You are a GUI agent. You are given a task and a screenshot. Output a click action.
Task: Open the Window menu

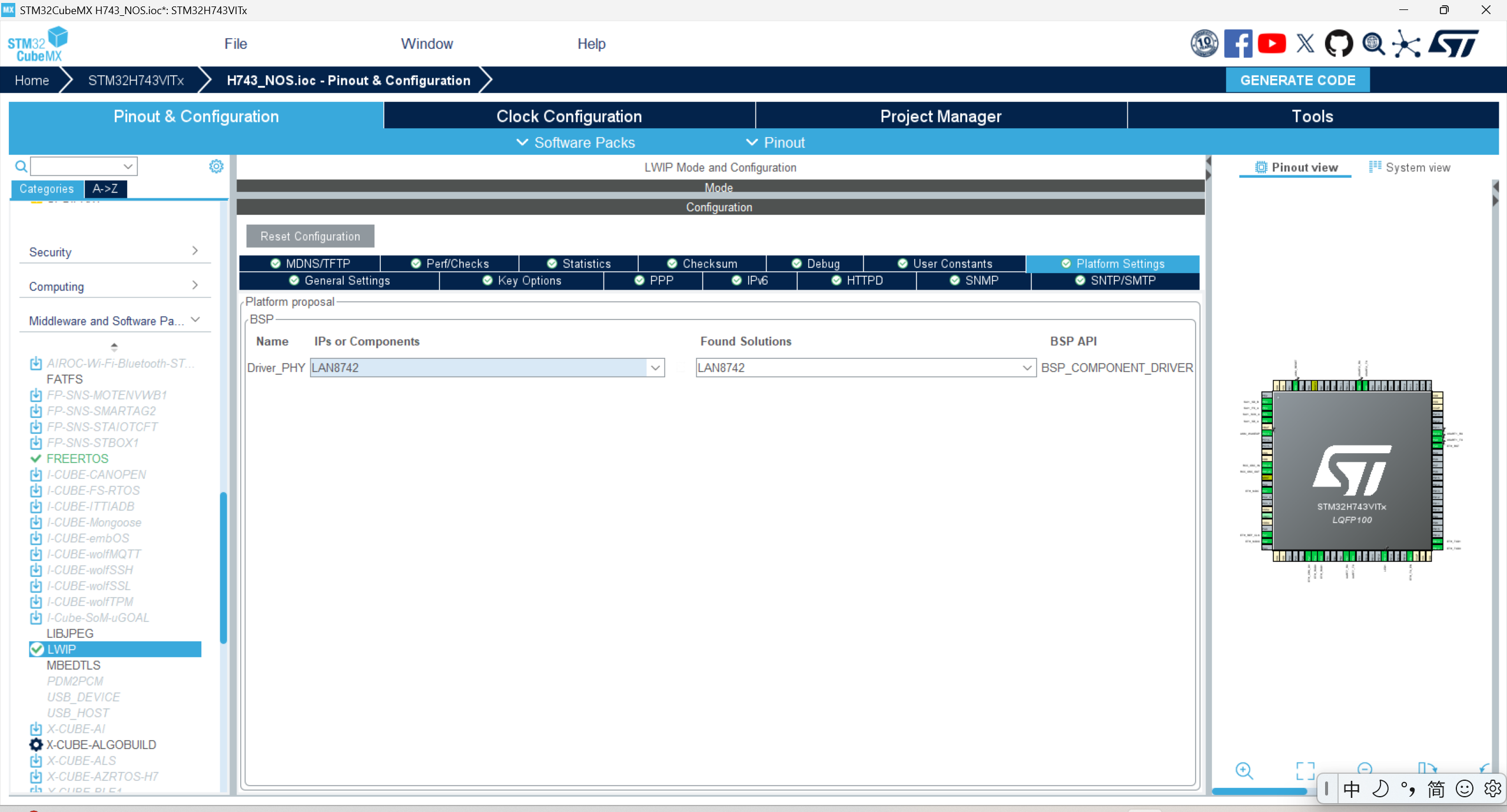point(427,44)
